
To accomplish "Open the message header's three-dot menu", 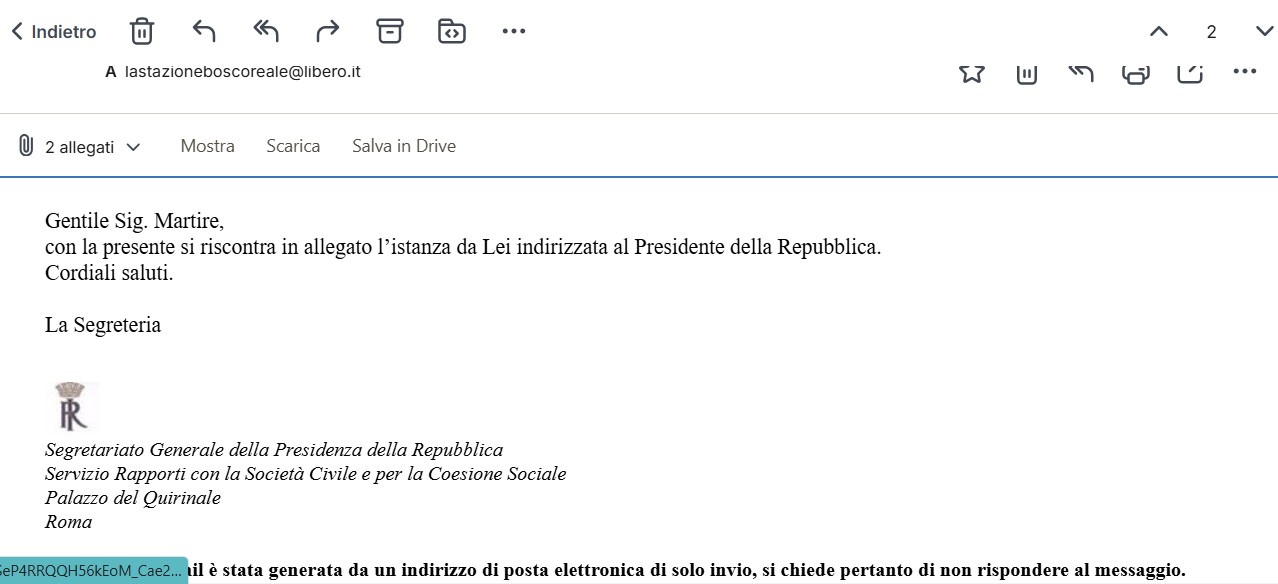I will point(1245,72).
